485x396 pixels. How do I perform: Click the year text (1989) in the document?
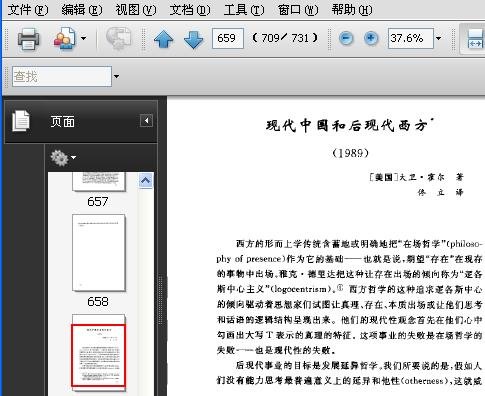pyautogui.click(x=350, y=153)
